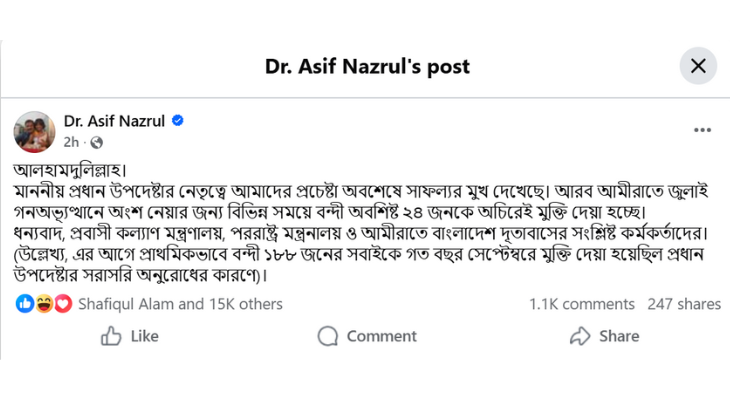
Task: View Shafiqul Alam and 15K others reactions
Action: (180, 304)
